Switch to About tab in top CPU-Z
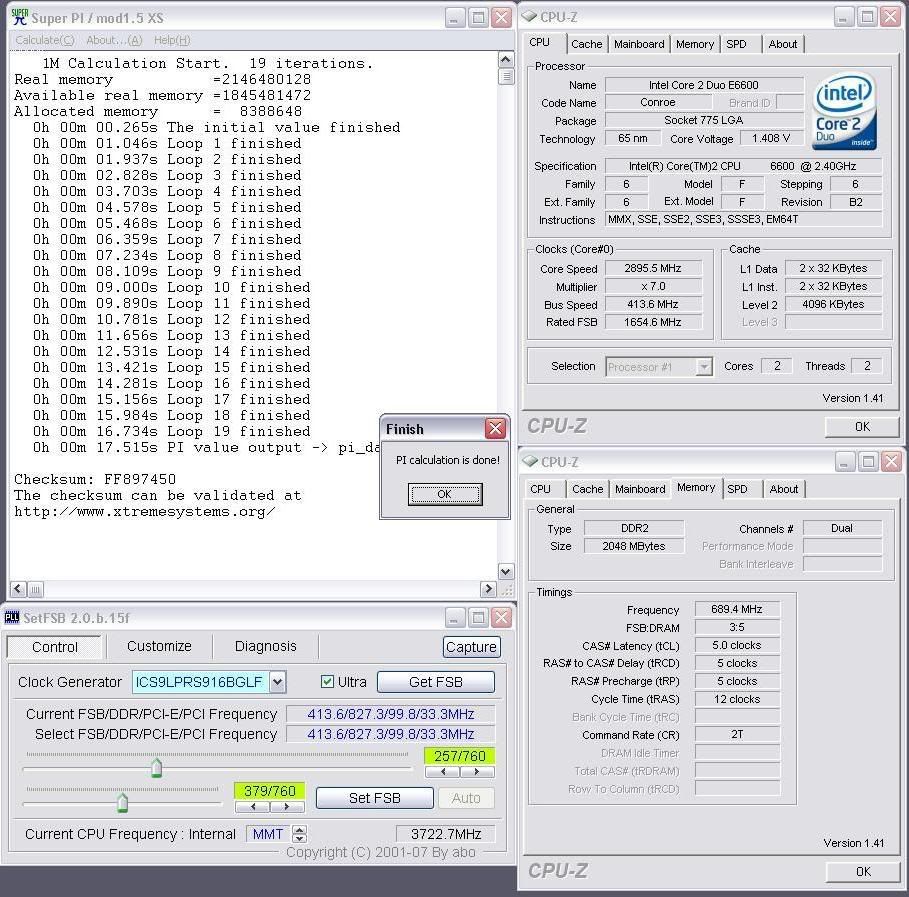Image resolution: width=909 pixels, height=897 pixels. tap(783, 44)
